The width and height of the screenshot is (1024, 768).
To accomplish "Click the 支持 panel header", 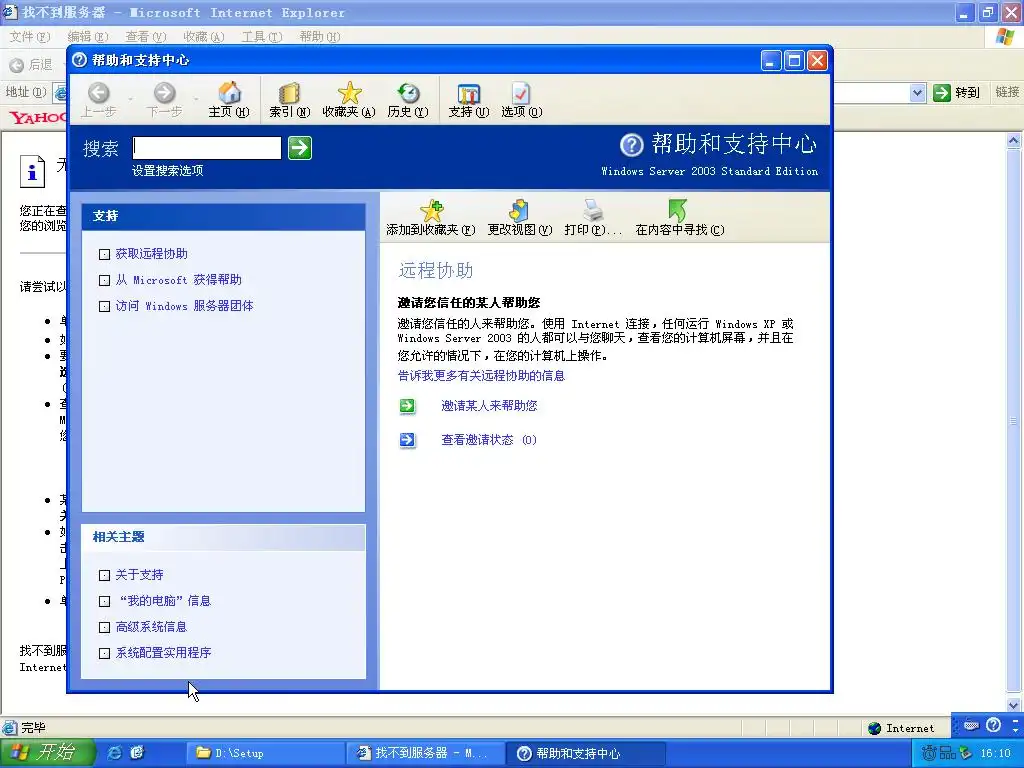I will [x=223, y=216].
